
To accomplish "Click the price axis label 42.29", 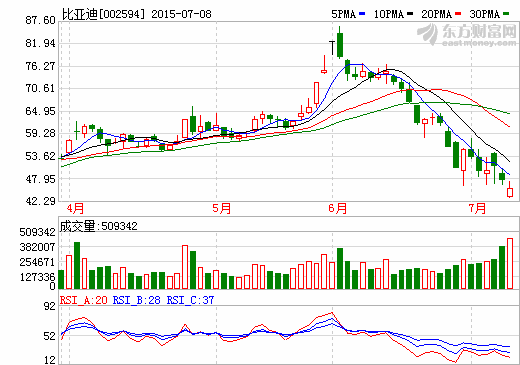I will [x=40, y=201].
